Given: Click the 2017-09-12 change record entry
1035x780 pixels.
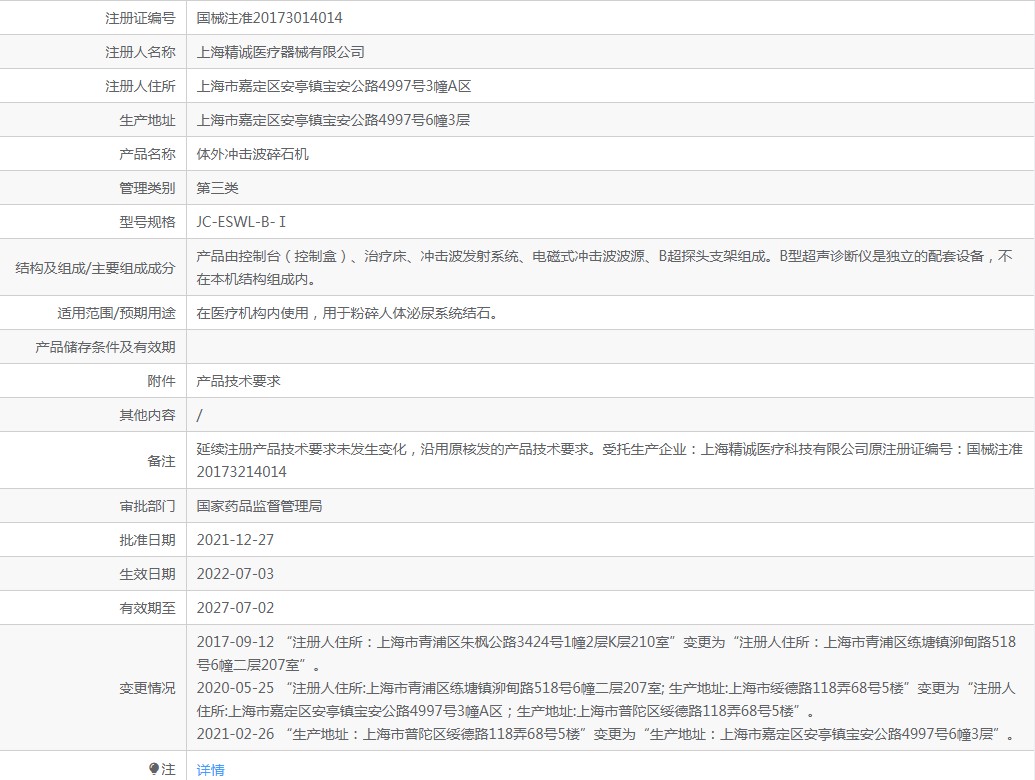Looking at the screenshot, I should tap(606, 653).
